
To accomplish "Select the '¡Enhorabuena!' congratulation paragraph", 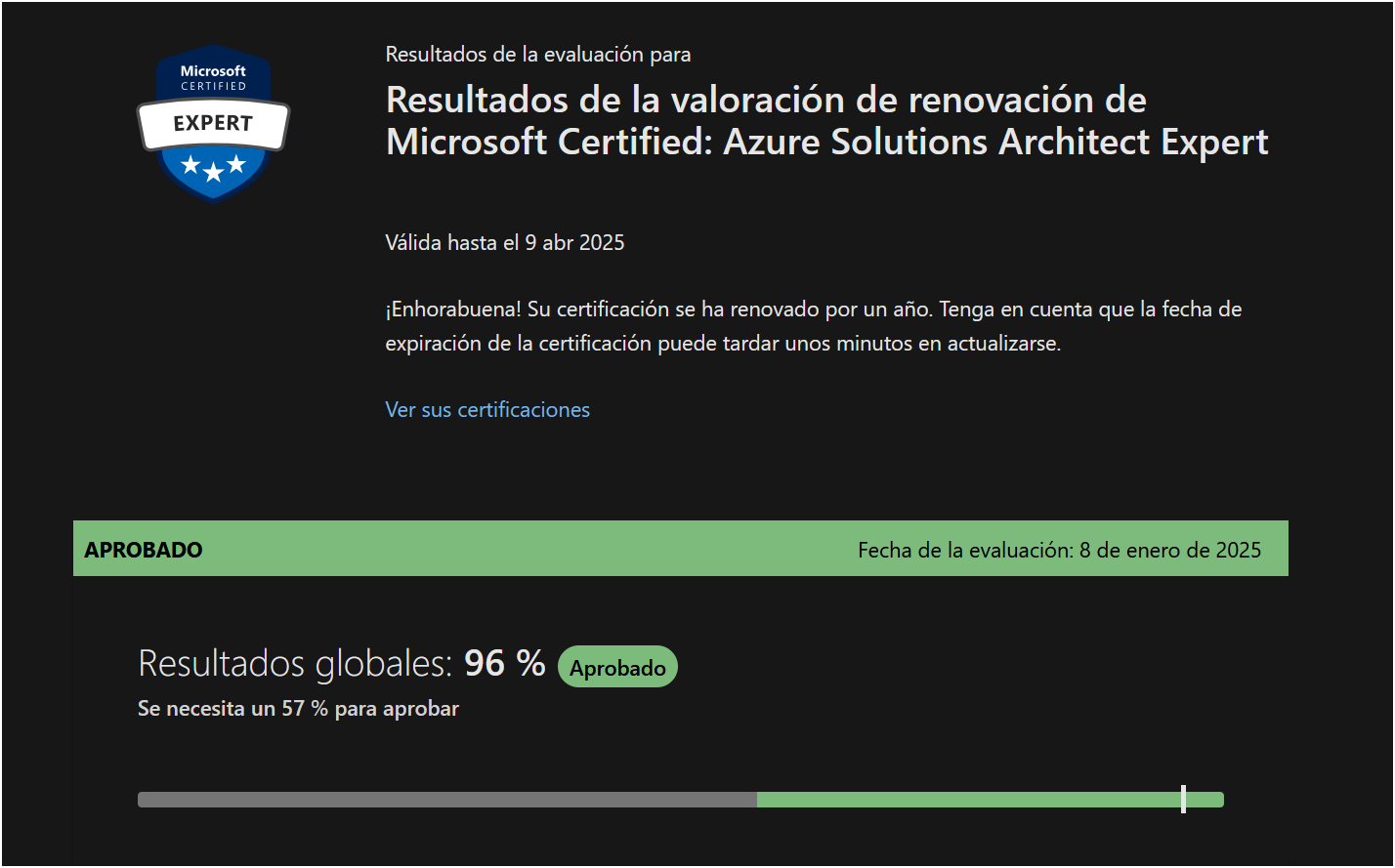I will (x=814, y=327).
